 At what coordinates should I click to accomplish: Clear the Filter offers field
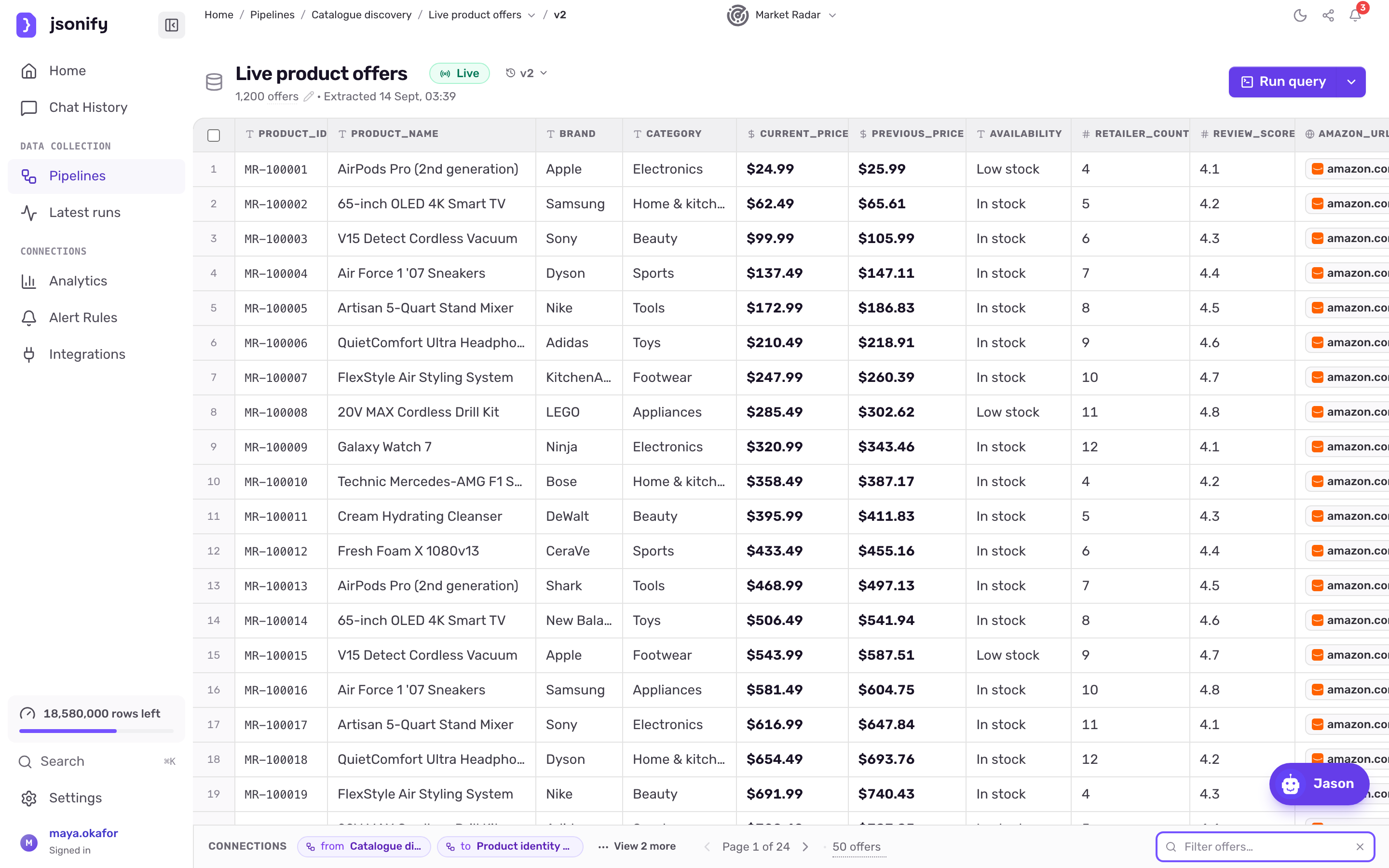[1360, 847]
